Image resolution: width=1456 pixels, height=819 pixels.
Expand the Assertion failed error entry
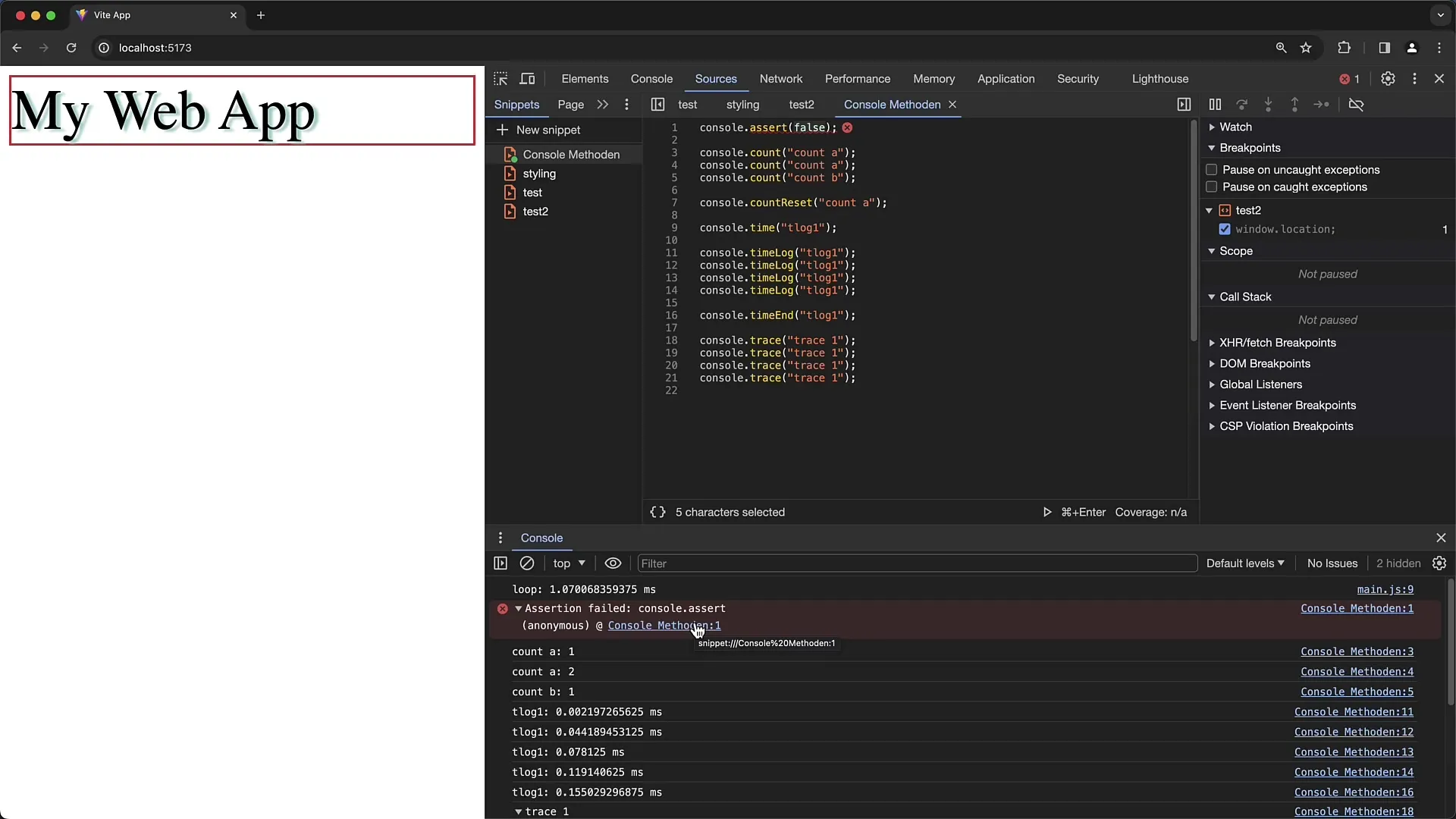point(517,608)
